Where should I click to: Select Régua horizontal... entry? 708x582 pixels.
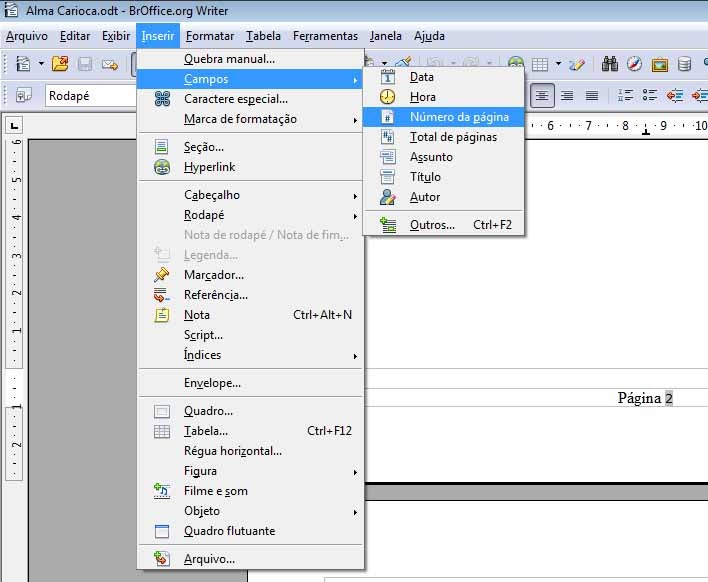click(x=250, y=451)
